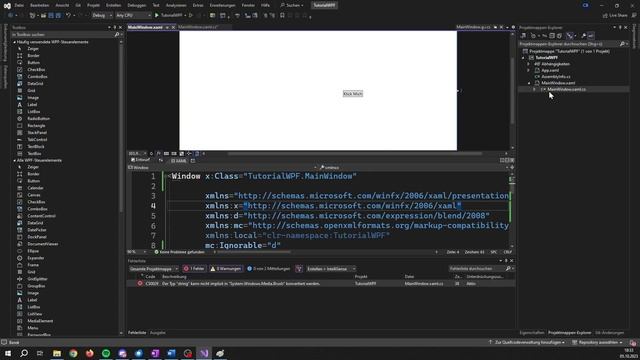Choose the Expander control in the Toolbox
640x360 pixels.
pyautogui.click(x=36, y=258)
